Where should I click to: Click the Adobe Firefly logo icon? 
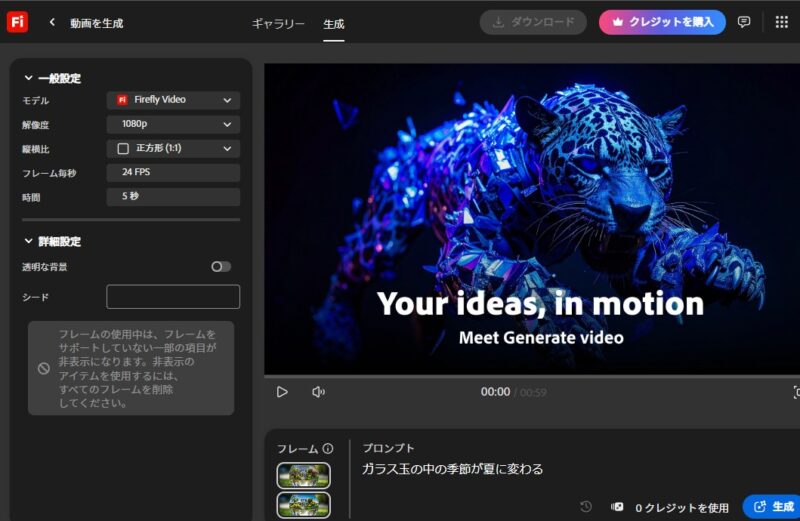pyautogui.click(x=17, y=22)
